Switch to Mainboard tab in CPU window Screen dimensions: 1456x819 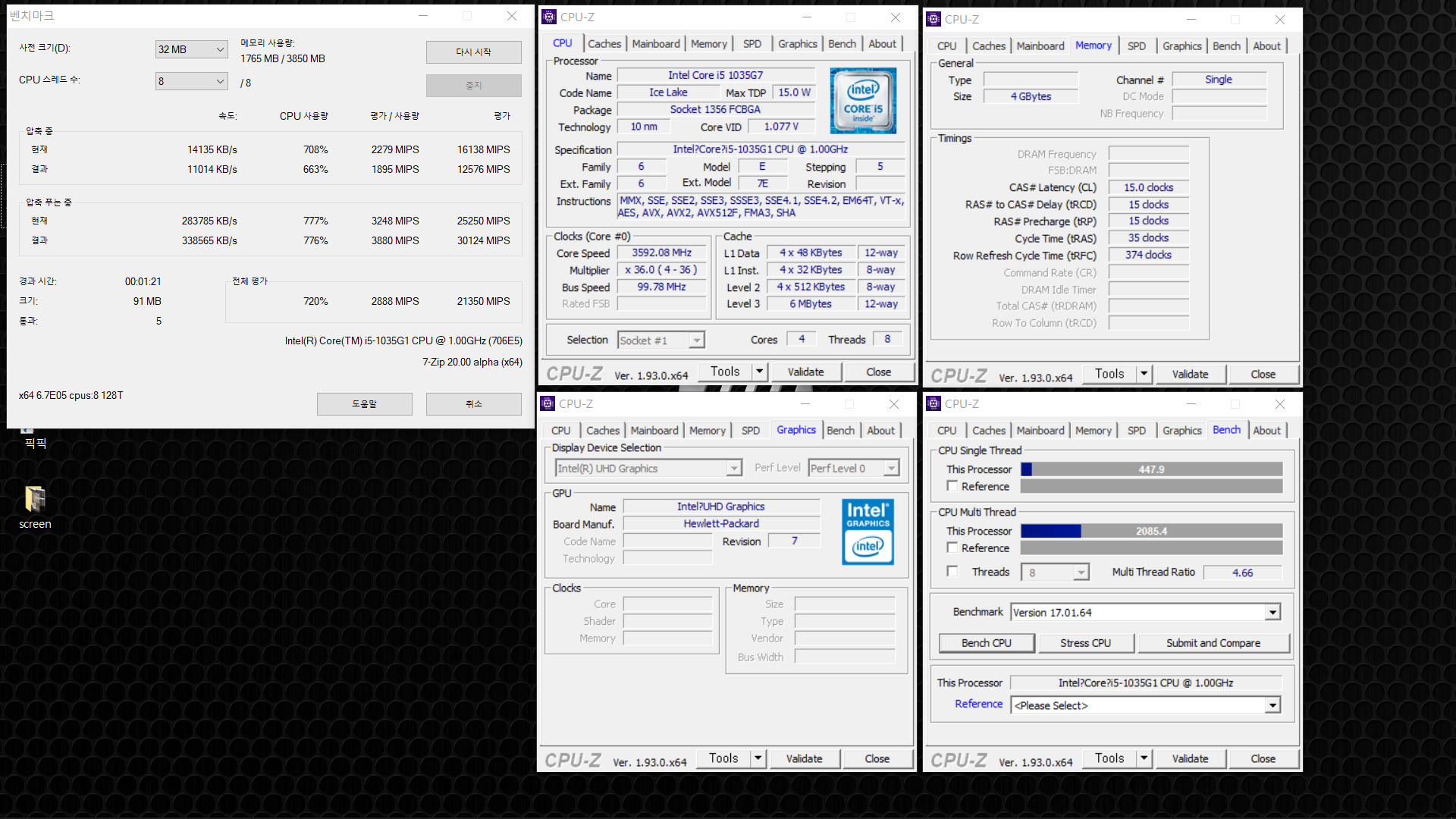click(655, 44)
